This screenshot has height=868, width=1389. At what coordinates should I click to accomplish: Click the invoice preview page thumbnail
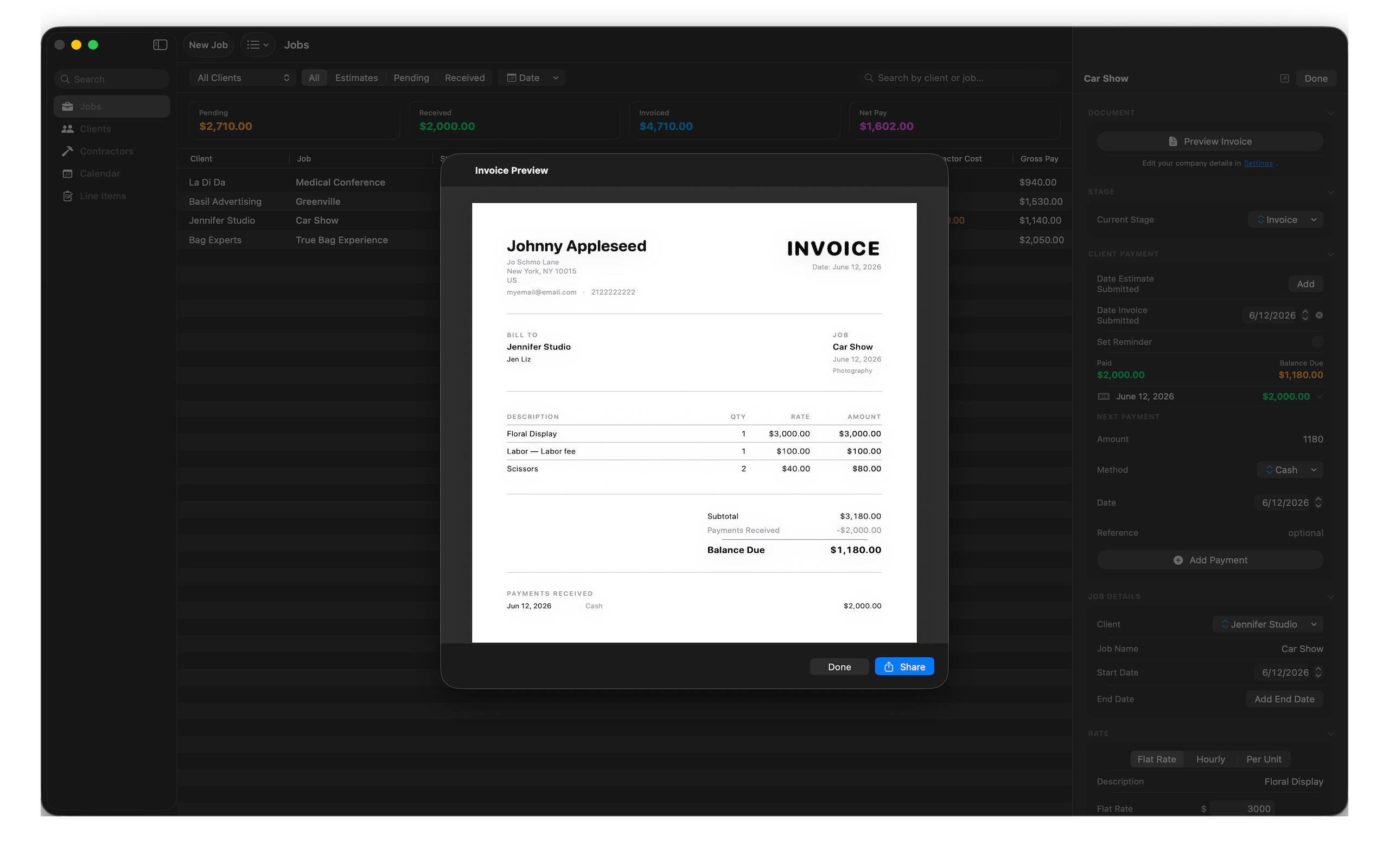point(694,423)
